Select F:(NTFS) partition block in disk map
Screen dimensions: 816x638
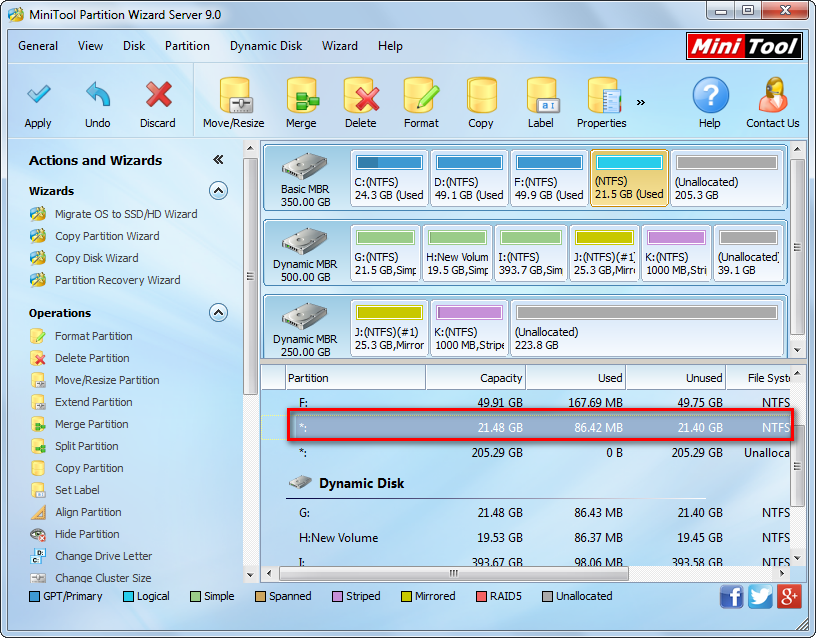tap(550, 178)
